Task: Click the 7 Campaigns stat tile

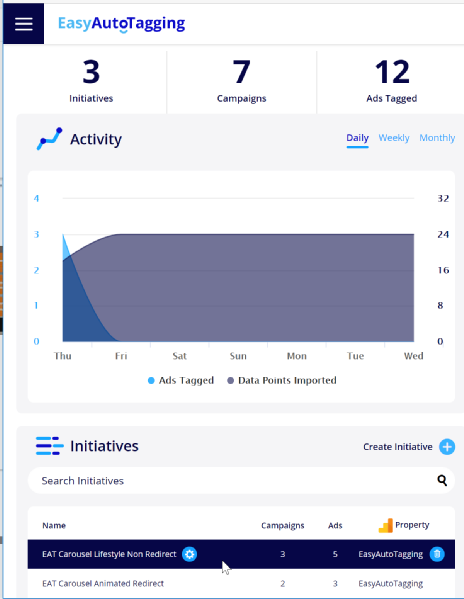Action: [241, 82]
